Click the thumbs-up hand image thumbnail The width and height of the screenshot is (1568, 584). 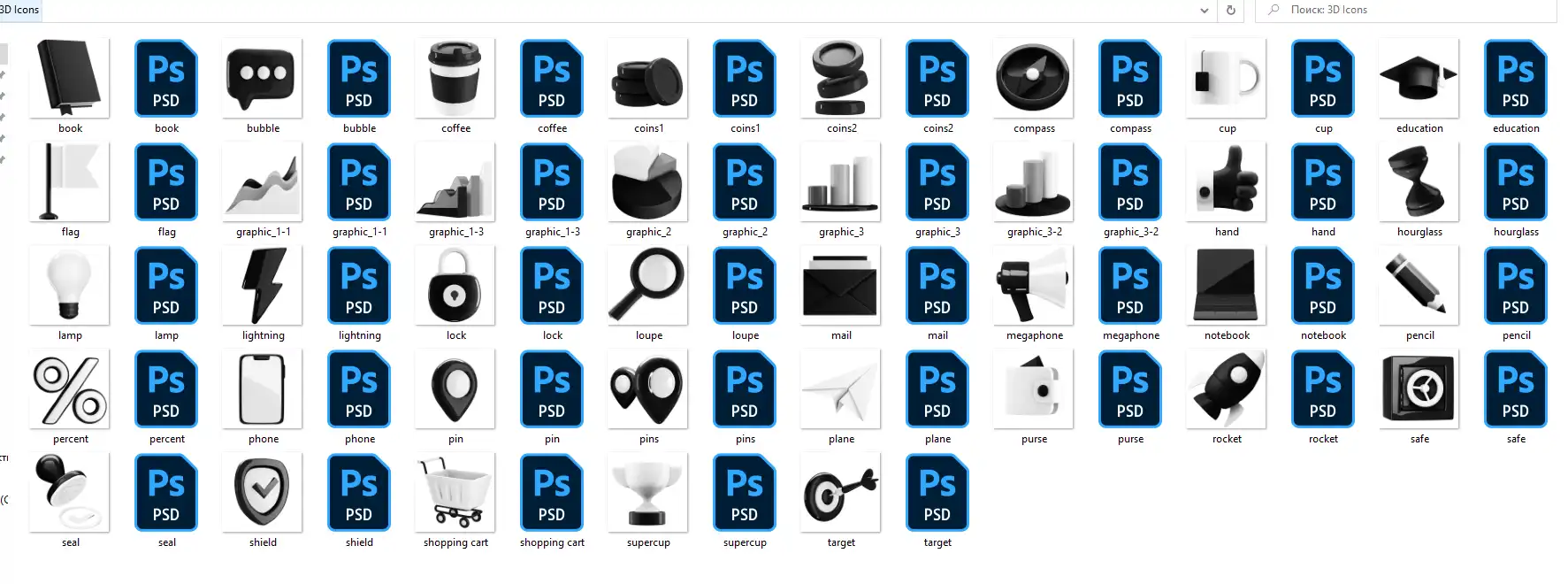[x=1227, y=181]
